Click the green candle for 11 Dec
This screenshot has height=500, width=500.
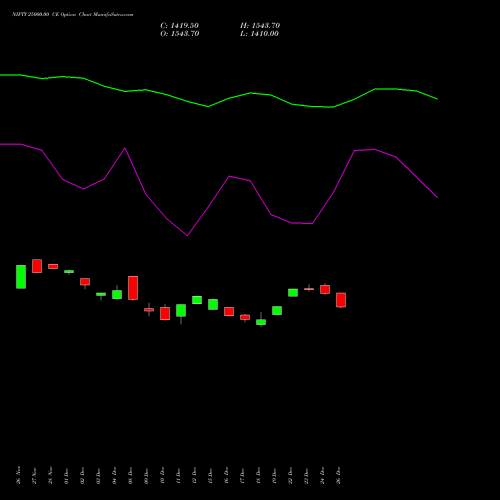tap(181, 310)
